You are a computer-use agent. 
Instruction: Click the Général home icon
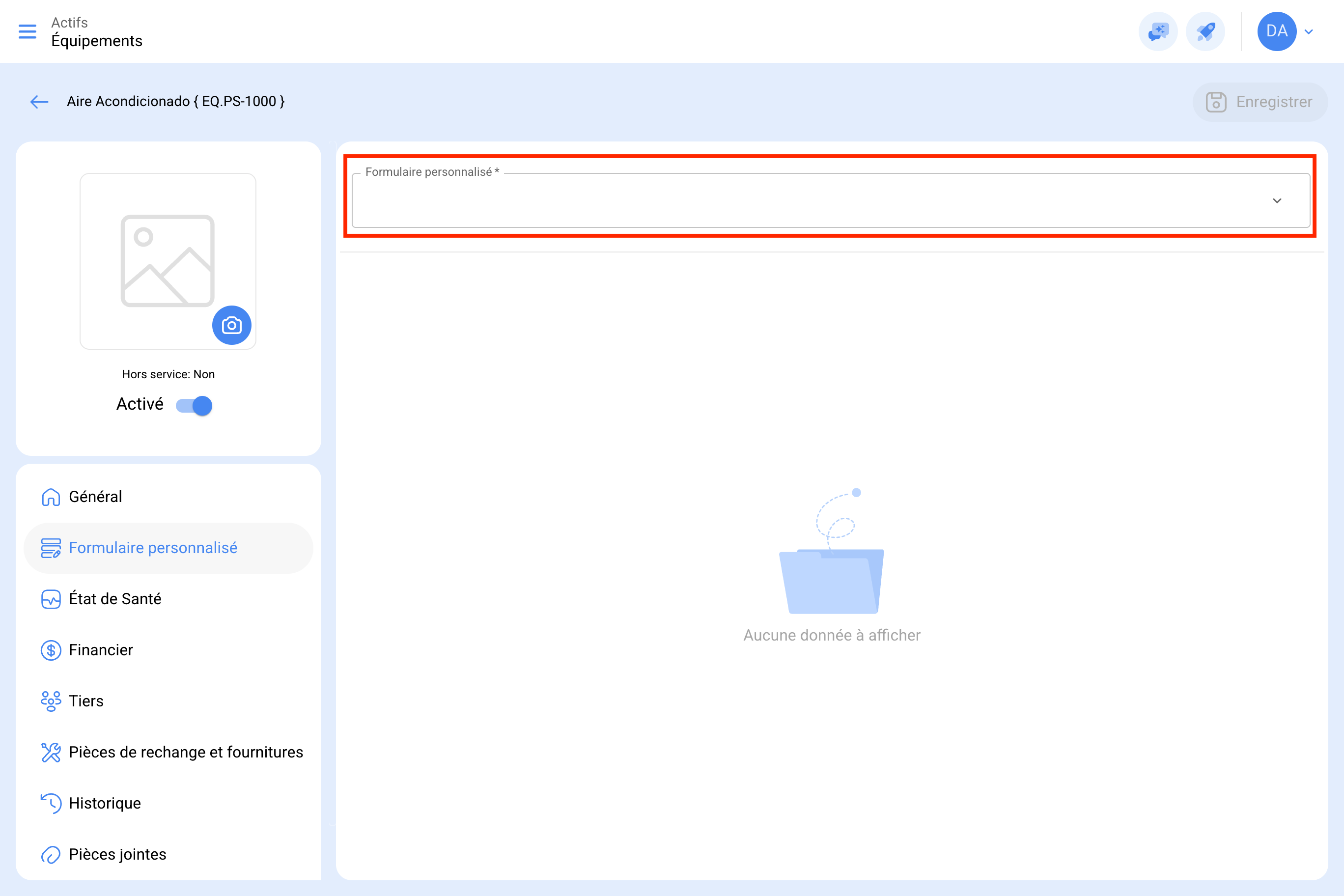[x=51, y=497]
